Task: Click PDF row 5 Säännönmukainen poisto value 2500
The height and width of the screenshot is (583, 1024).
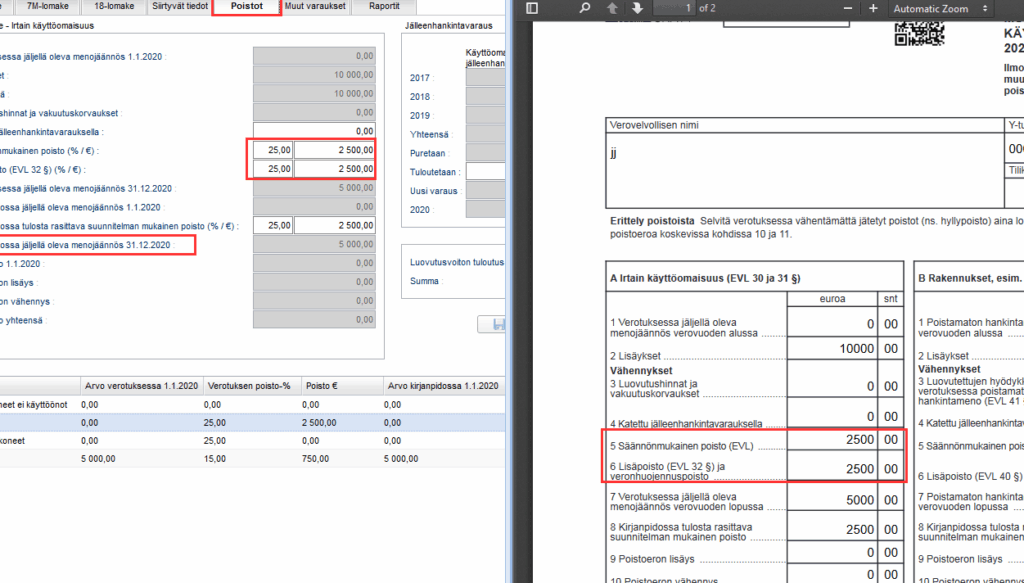Action: (860, 439)
